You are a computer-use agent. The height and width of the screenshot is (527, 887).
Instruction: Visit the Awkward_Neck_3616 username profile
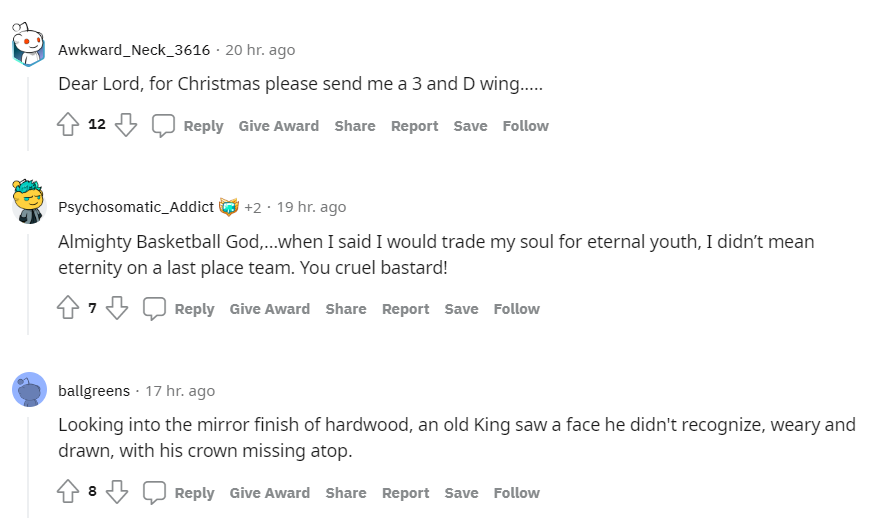(134, 50)
